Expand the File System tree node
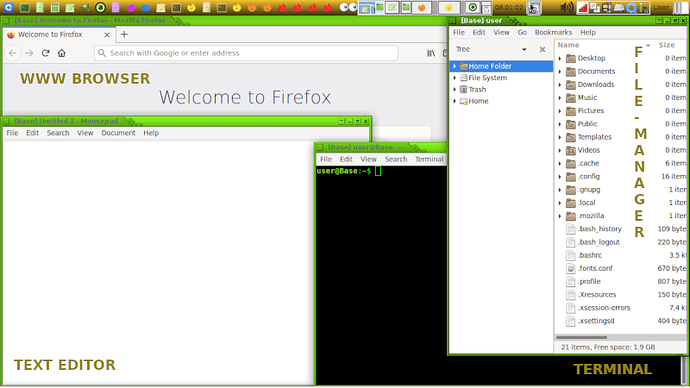The height and width of the screenshot is (388, 690). click(x=455, y=78)
